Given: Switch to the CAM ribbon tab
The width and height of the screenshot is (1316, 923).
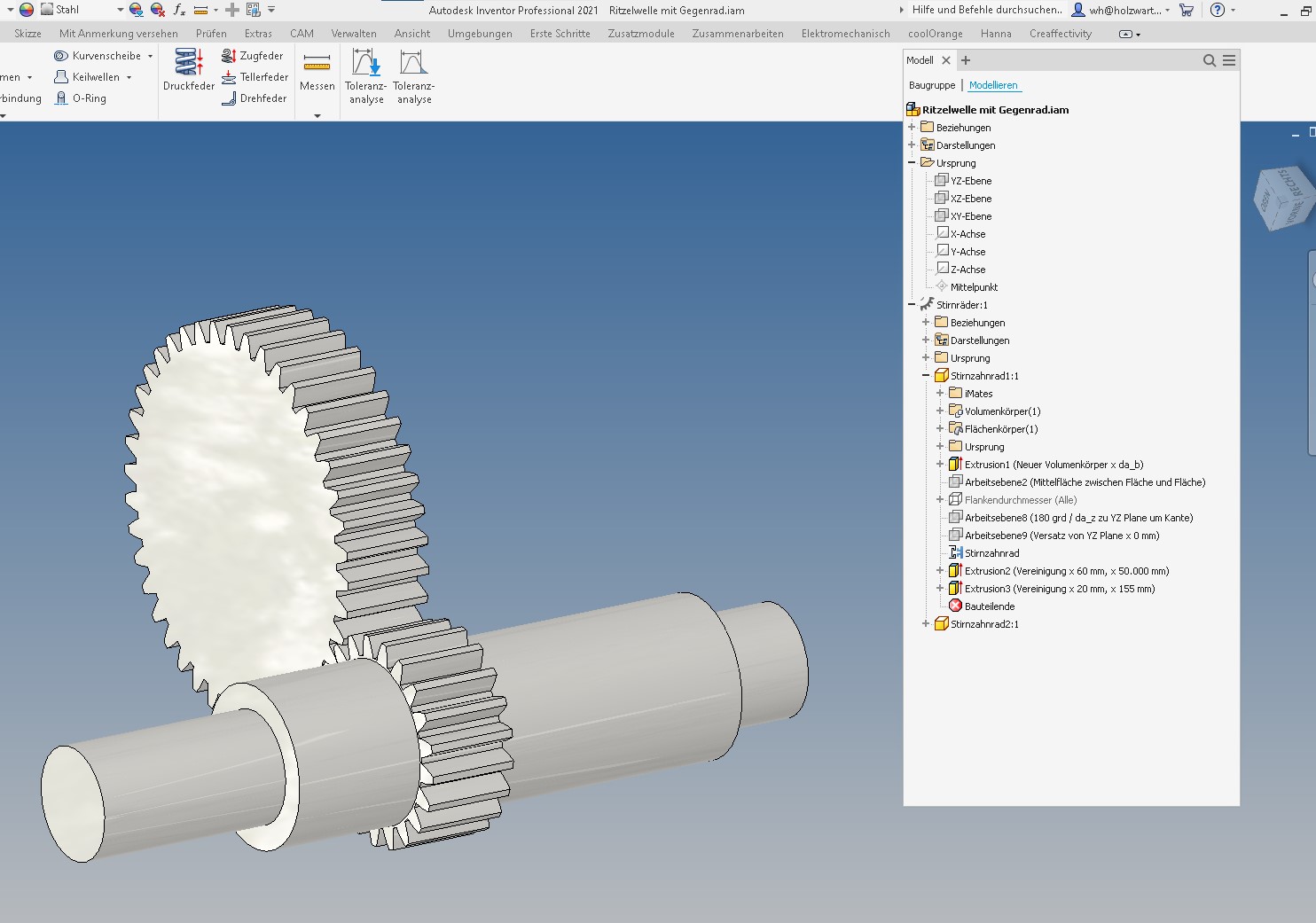Looking at the screenshot, I should click(301, 33).
